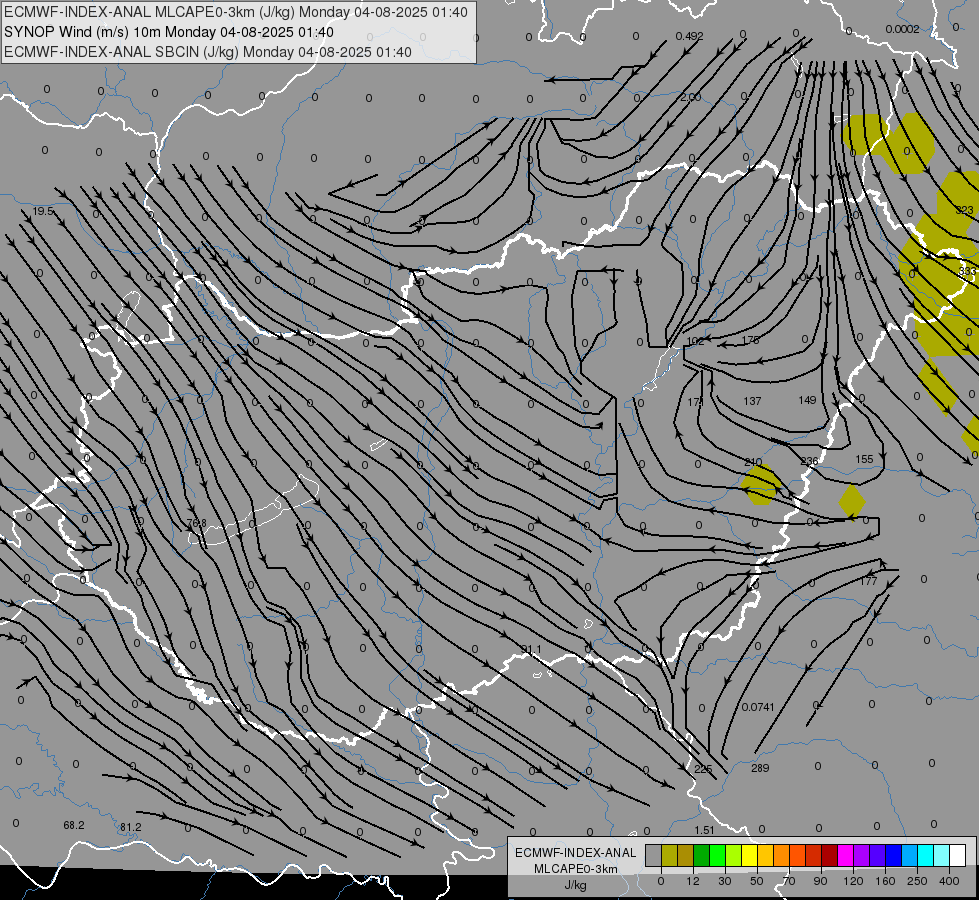Click the 'ECMWF-INDEX-ANAL SBCIN' title line
979x900 pixels.
(x=208, y=52)
